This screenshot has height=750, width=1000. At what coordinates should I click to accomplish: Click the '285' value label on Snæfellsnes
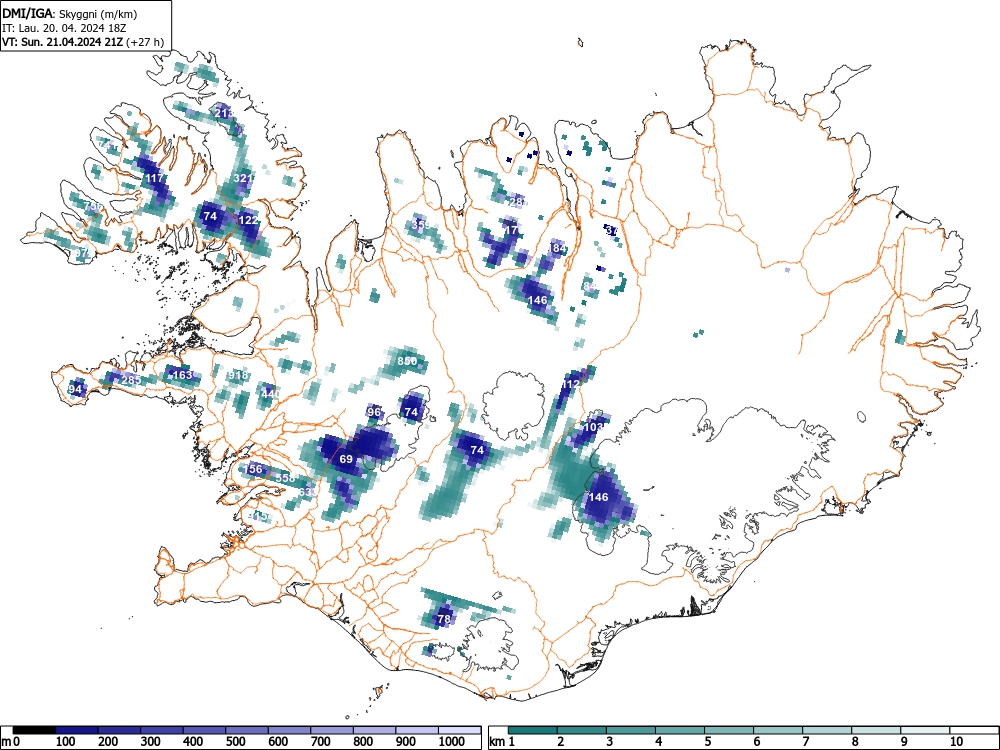(x=131, y=380)
